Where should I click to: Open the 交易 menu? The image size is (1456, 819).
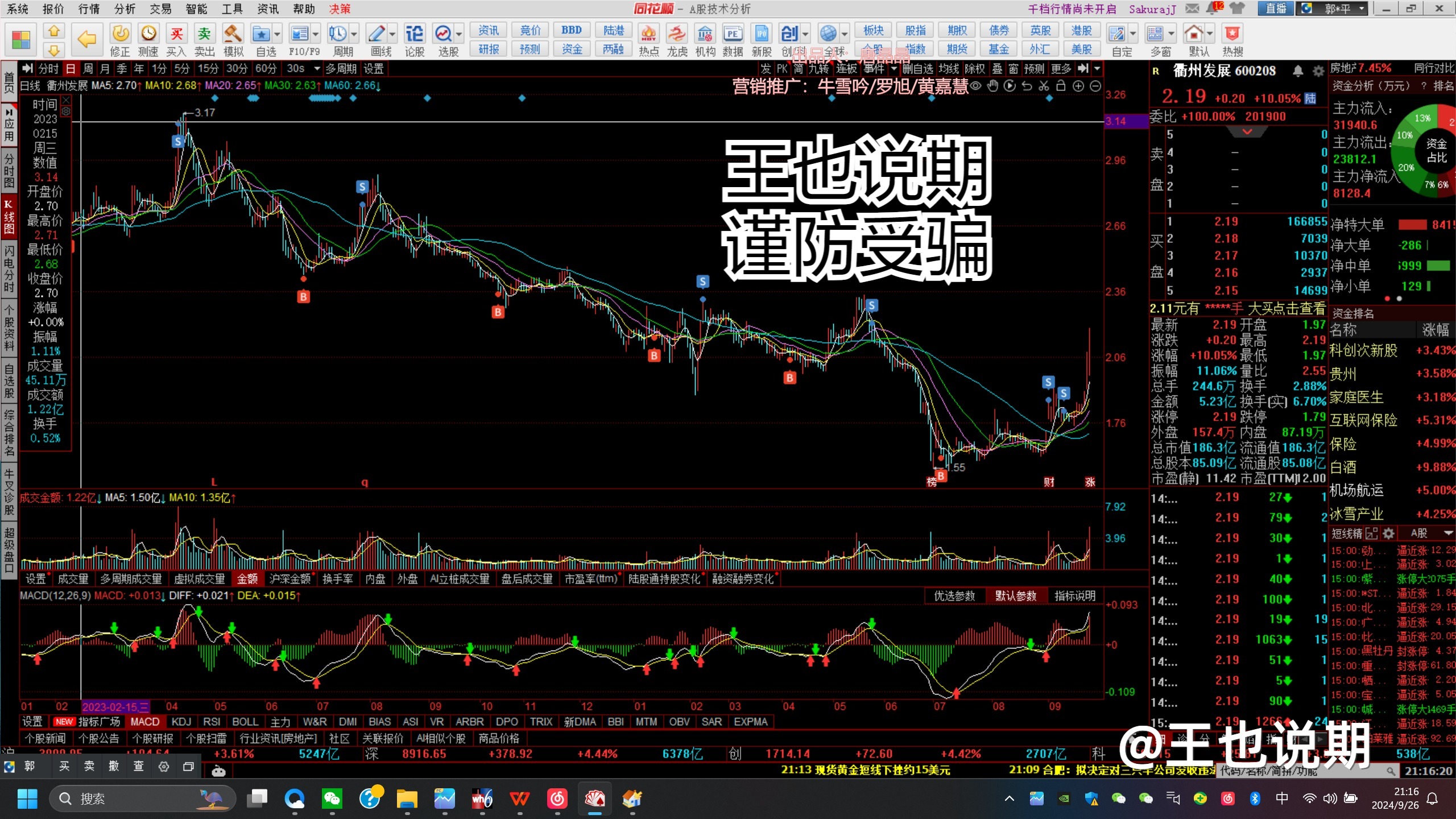160,9
